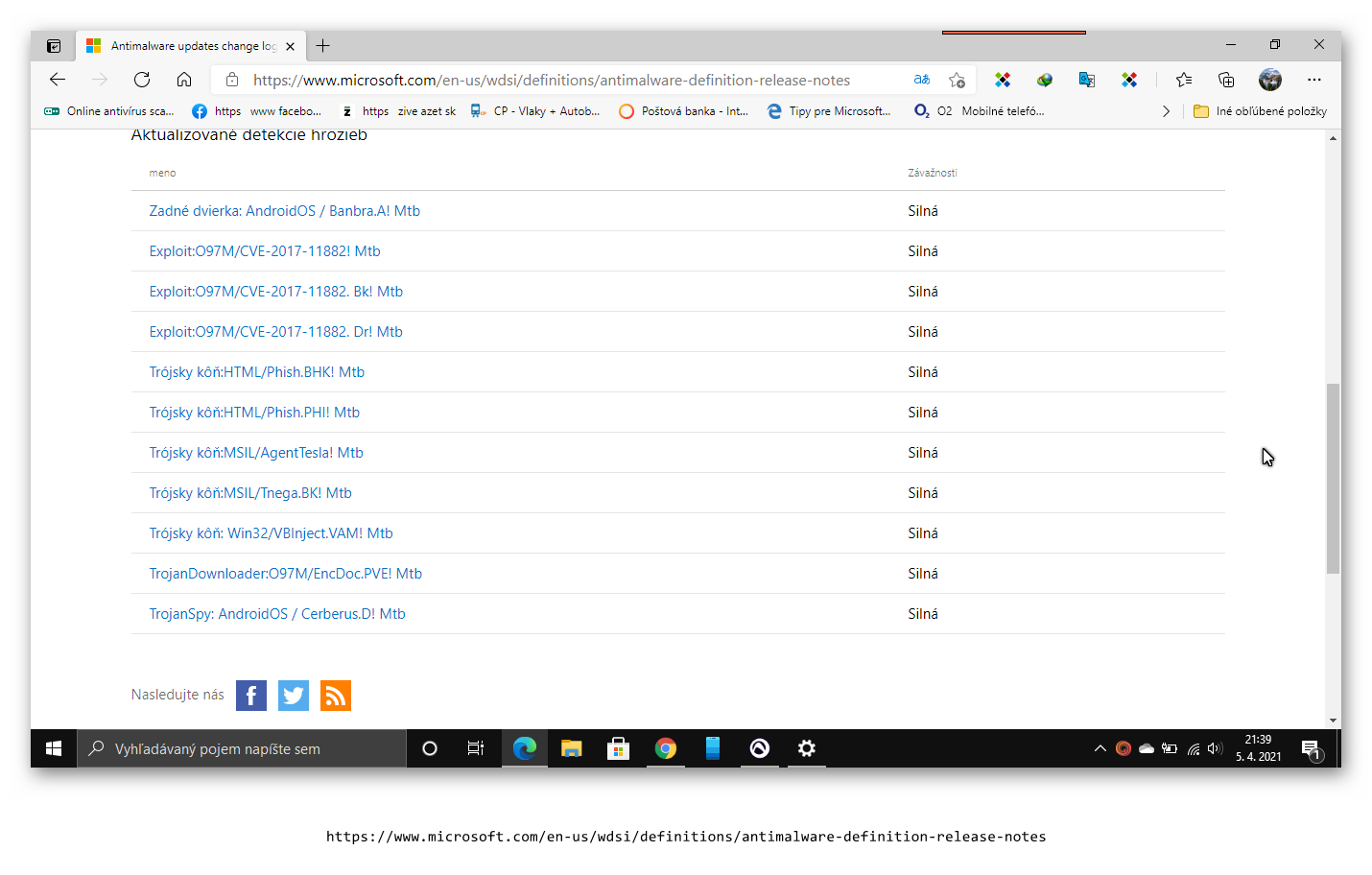Open the CP - Vlaky + Autob... bookmark
The width and height of the screenshot is (1372, 875).
coord(534,111)
